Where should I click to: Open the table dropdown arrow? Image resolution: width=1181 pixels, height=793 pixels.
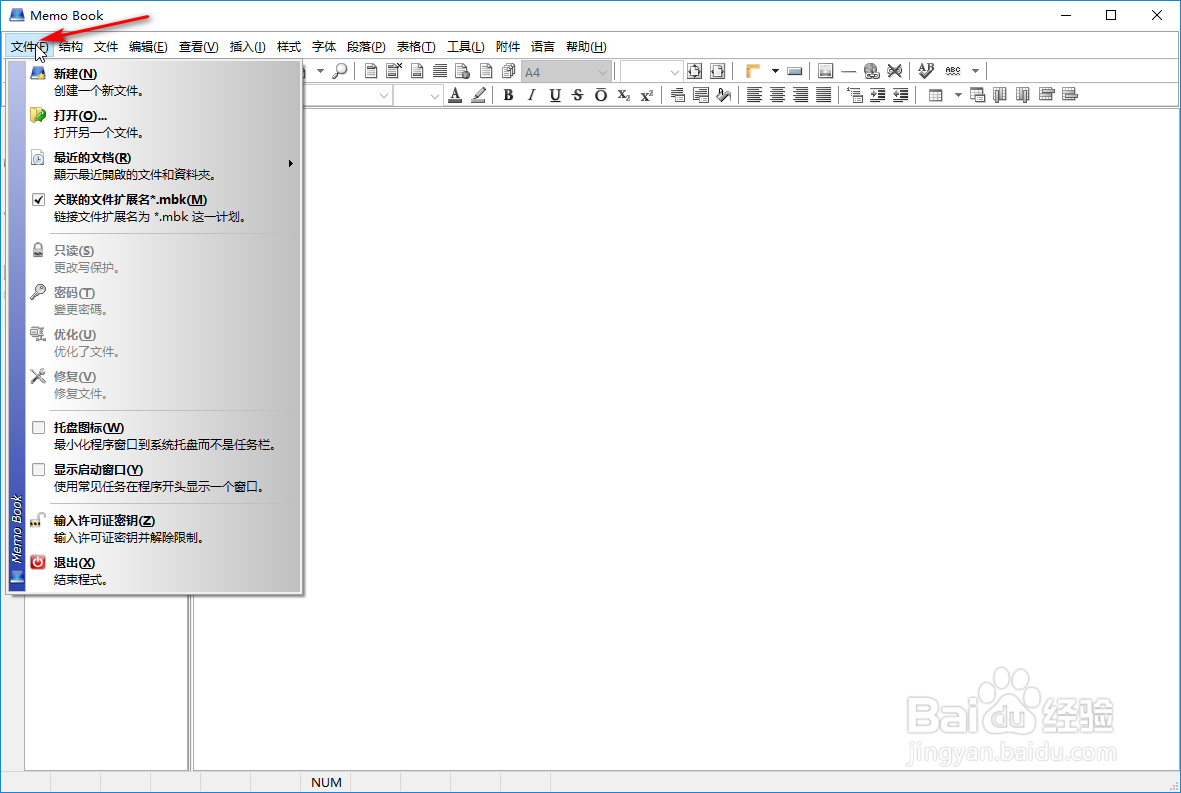pyautogui.click(x=958, y=95)
